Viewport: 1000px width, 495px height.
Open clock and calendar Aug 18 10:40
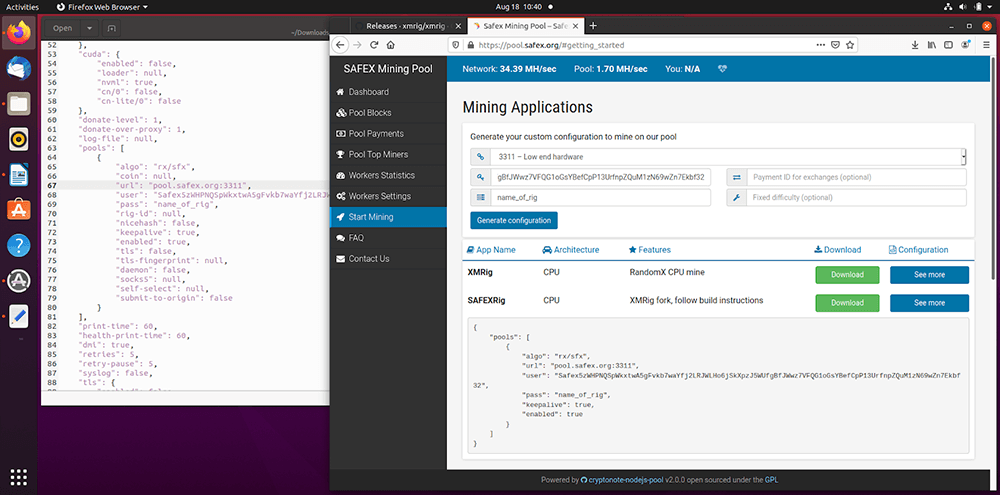(x=517, y=6)
